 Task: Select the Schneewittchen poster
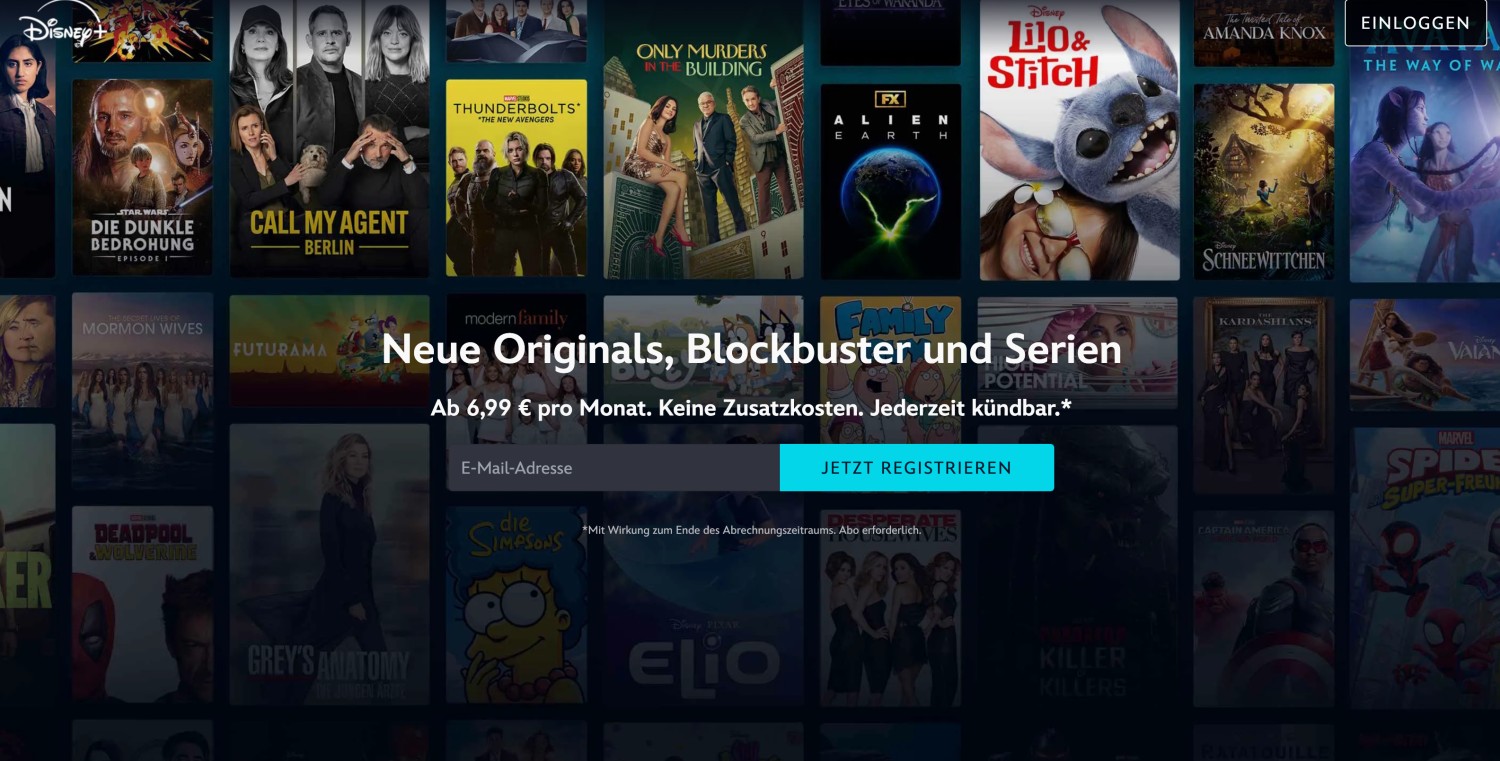1264,181
